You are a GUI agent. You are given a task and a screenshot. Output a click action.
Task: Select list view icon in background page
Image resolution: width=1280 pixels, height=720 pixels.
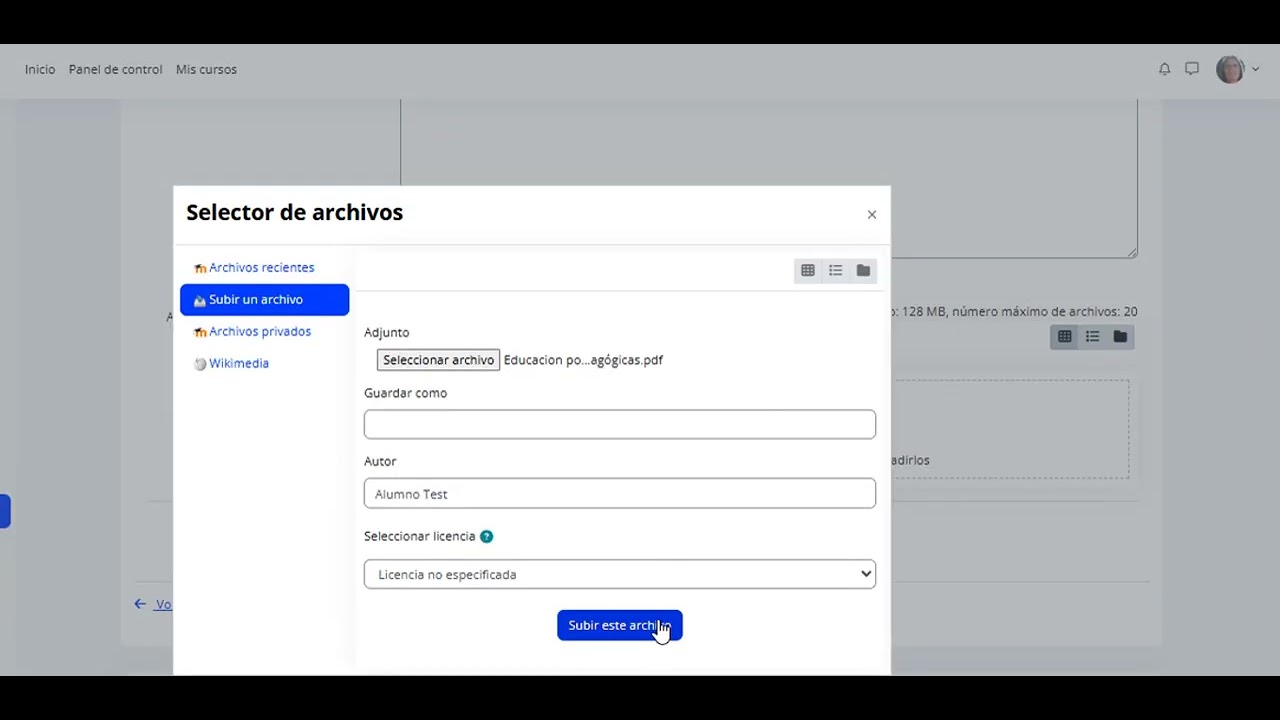pos(1093,337)
